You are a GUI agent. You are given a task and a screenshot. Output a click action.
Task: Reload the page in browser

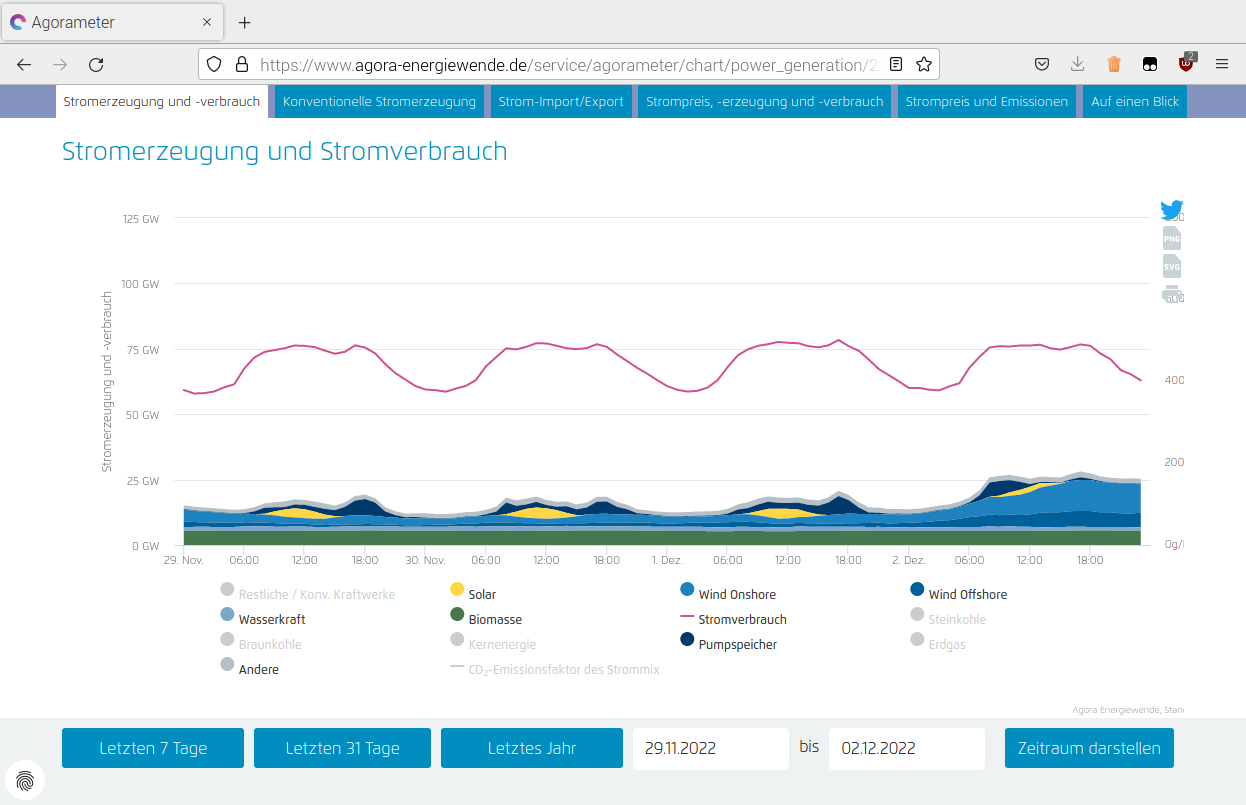pos(96,65)
